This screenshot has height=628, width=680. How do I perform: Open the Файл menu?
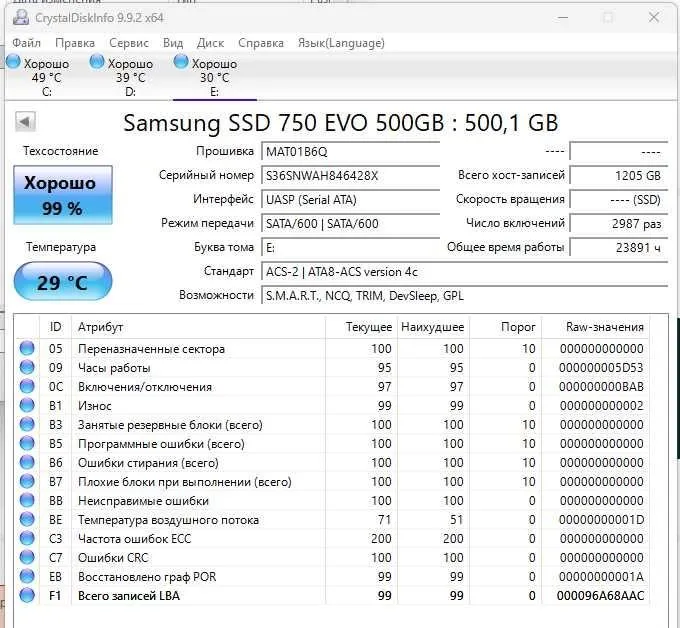click(26, 43)
